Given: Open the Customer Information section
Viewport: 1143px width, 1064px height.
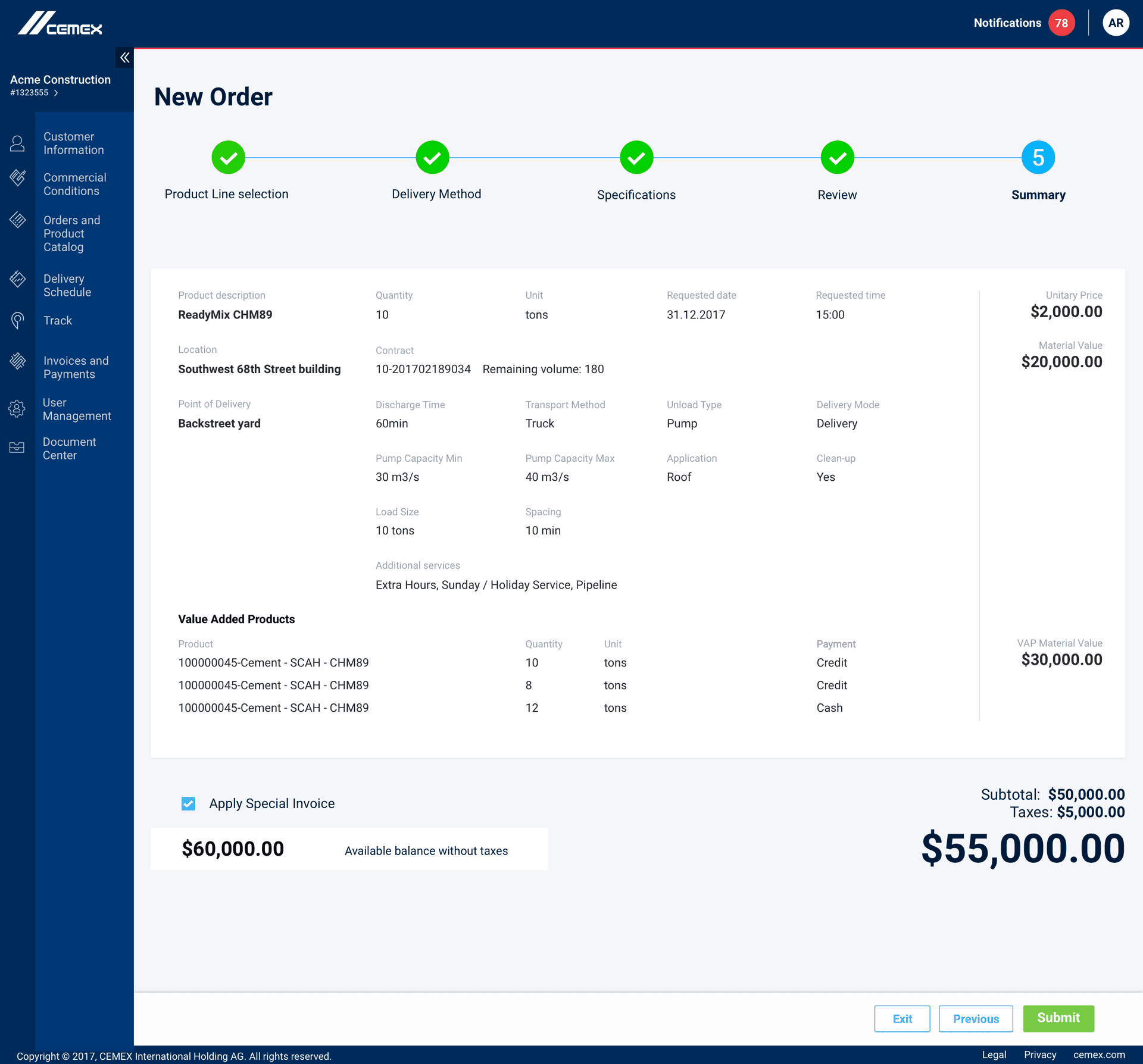Looking at the screenshot, I should pyautogui.click(x=73, y=143).
